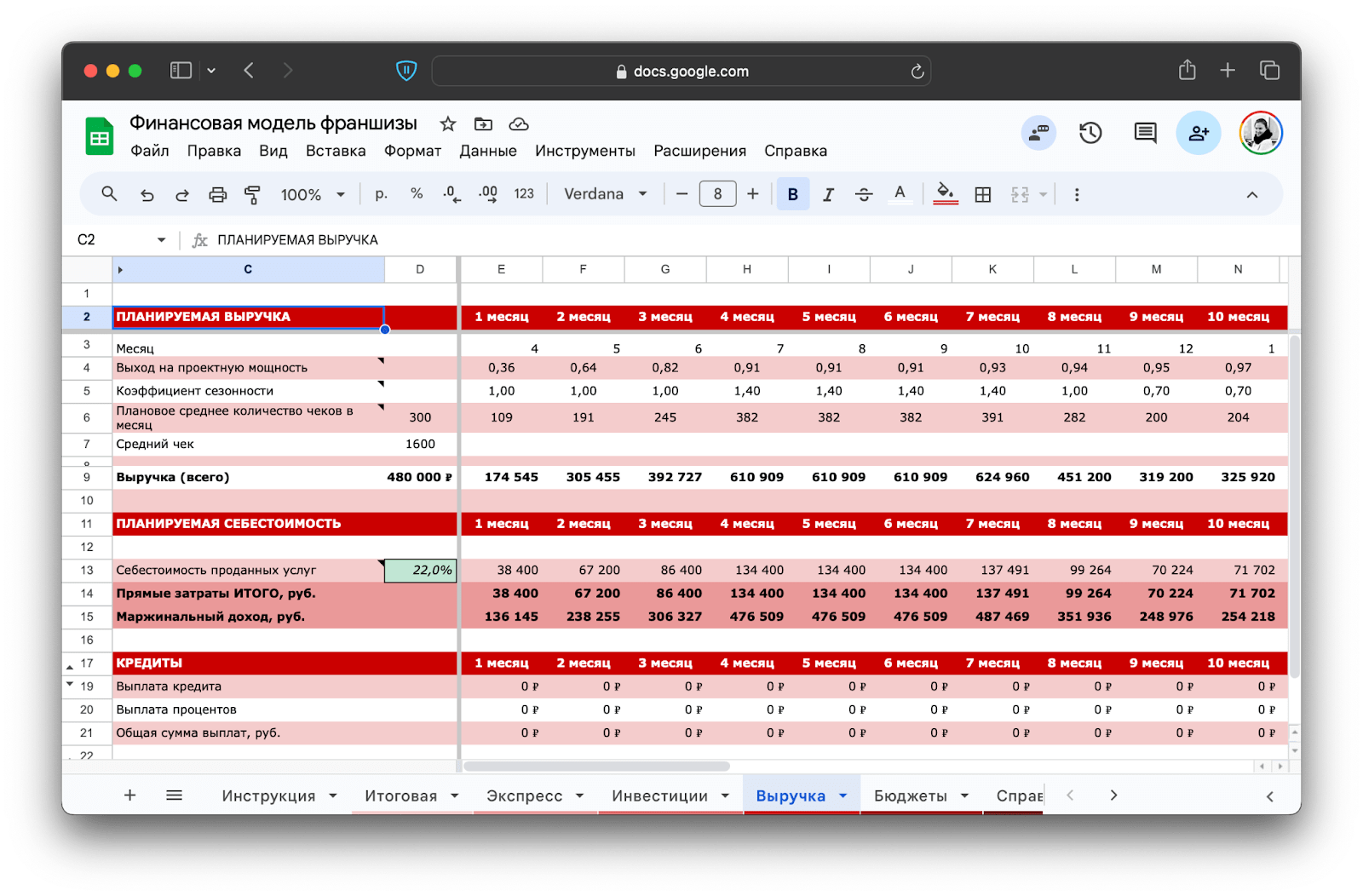Click the share people button

point(1199,133)
